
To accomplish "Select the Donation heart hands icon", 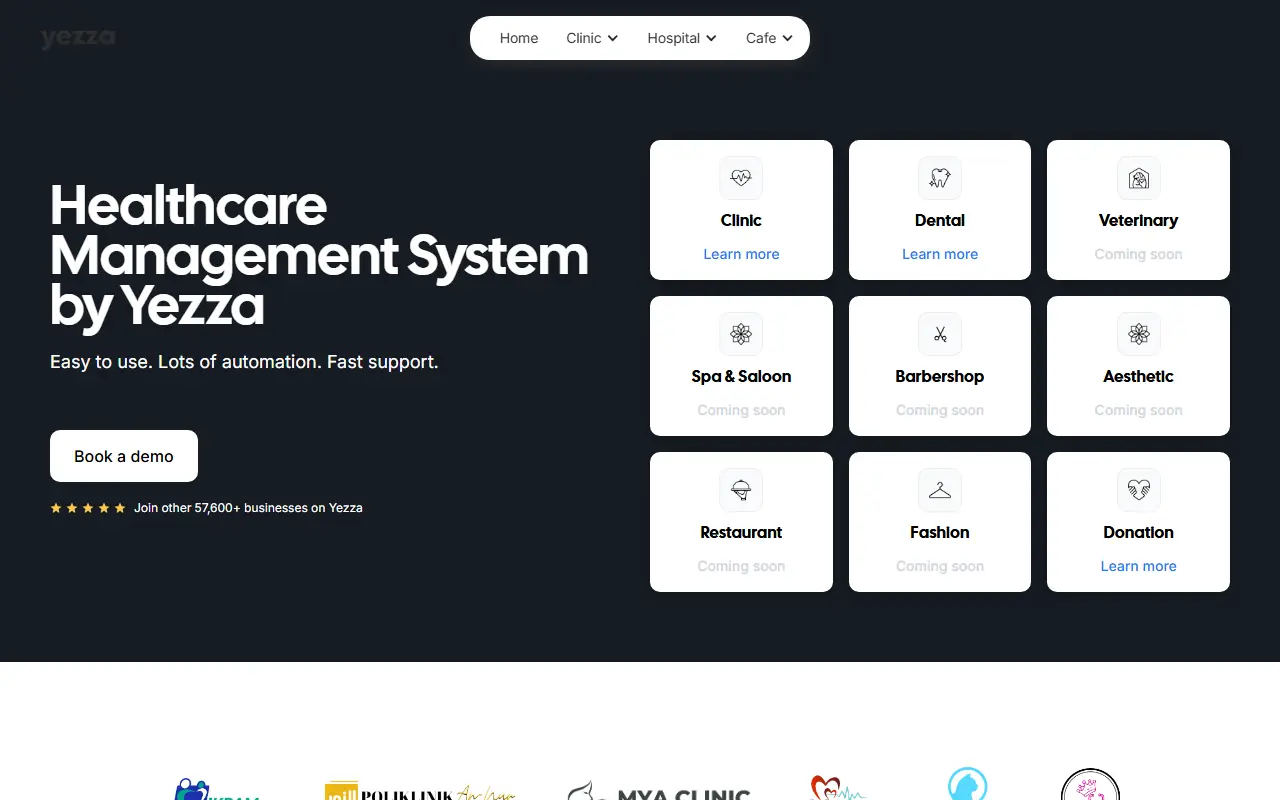I will (1138, 490).
